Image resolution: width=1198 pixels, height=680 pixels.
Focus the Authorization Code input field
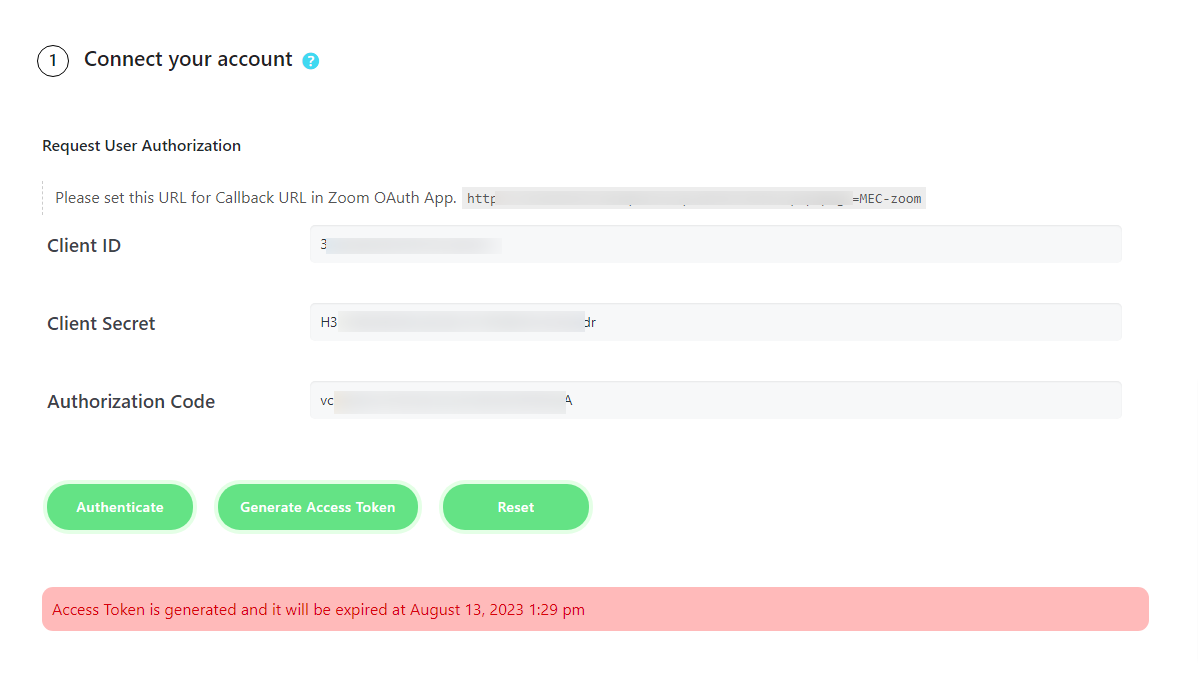(715, 401)
